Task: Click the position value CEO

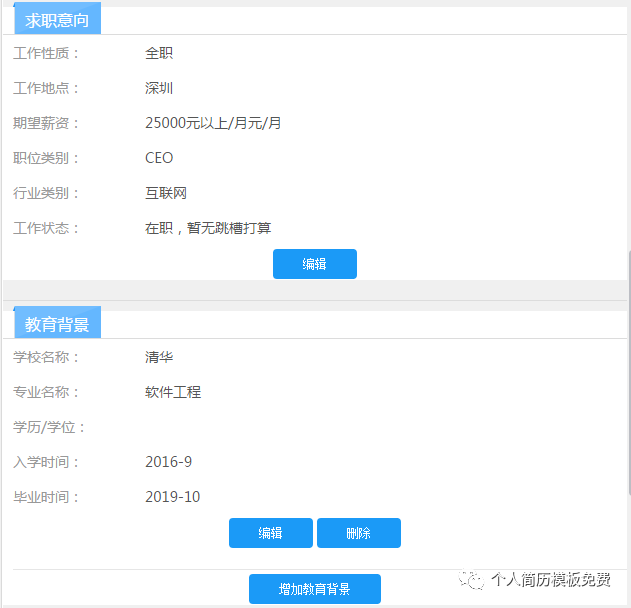Action: click(x=159, y=158)
